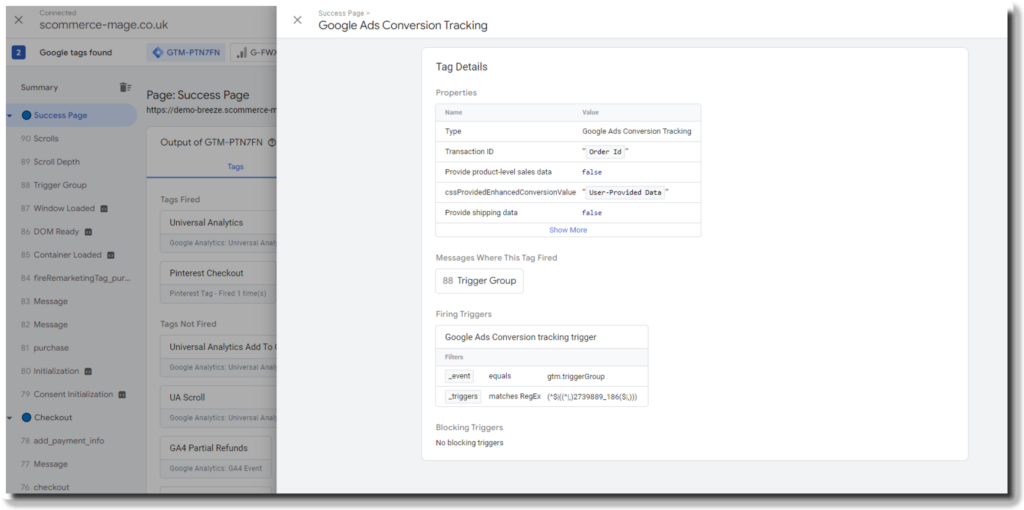Select event 81 purchase
The height and width of the screenshot is (510, 1024).
tap(44, 348)
